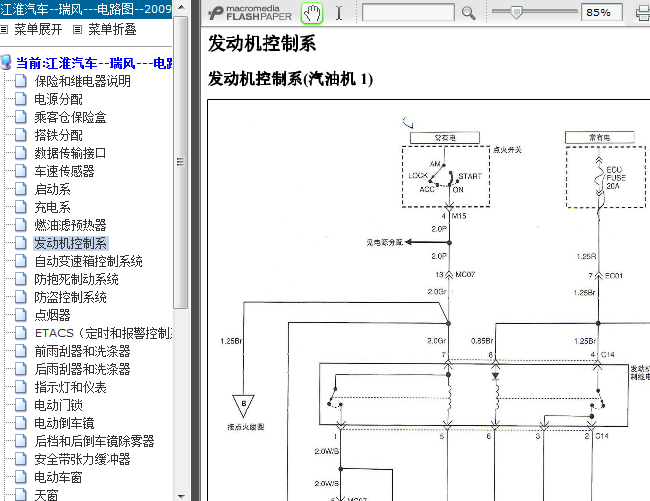Open 车速传感器 page
Image resolution: width=650 pixels, height=501 pixels.
click(65, 171)
